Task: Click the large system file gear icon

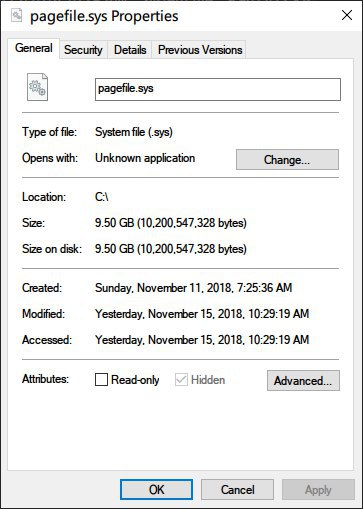Action: click(x=37, y=87)
